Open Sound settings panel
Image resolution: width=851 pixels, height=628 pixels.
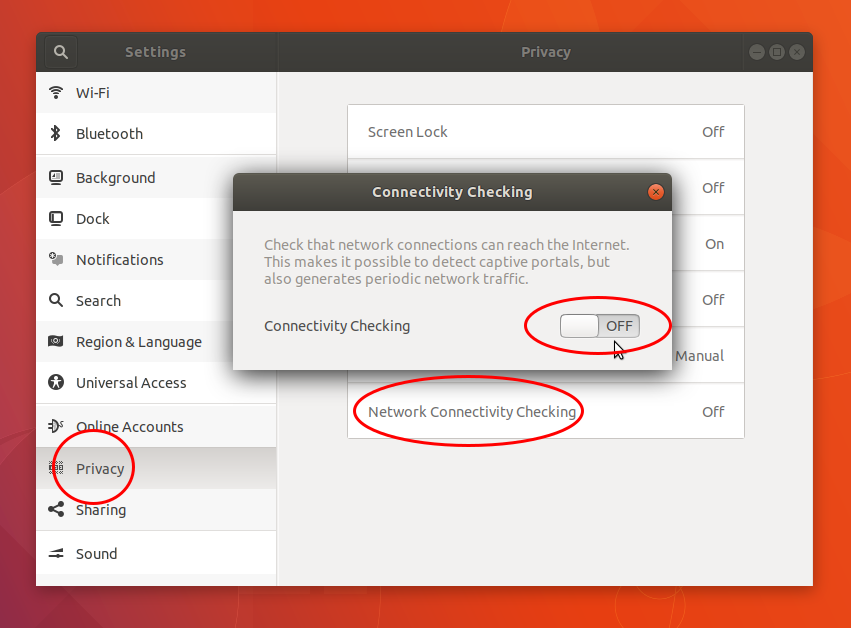(x=156, y=554)
